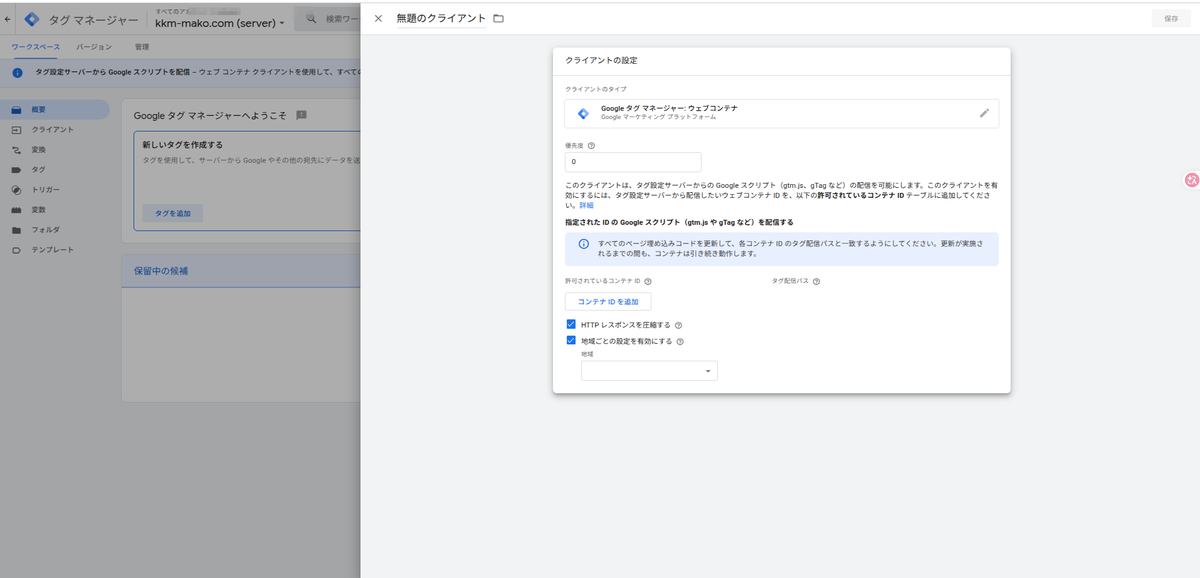Click the Google Tag Manager web container icon

[583, 113]
